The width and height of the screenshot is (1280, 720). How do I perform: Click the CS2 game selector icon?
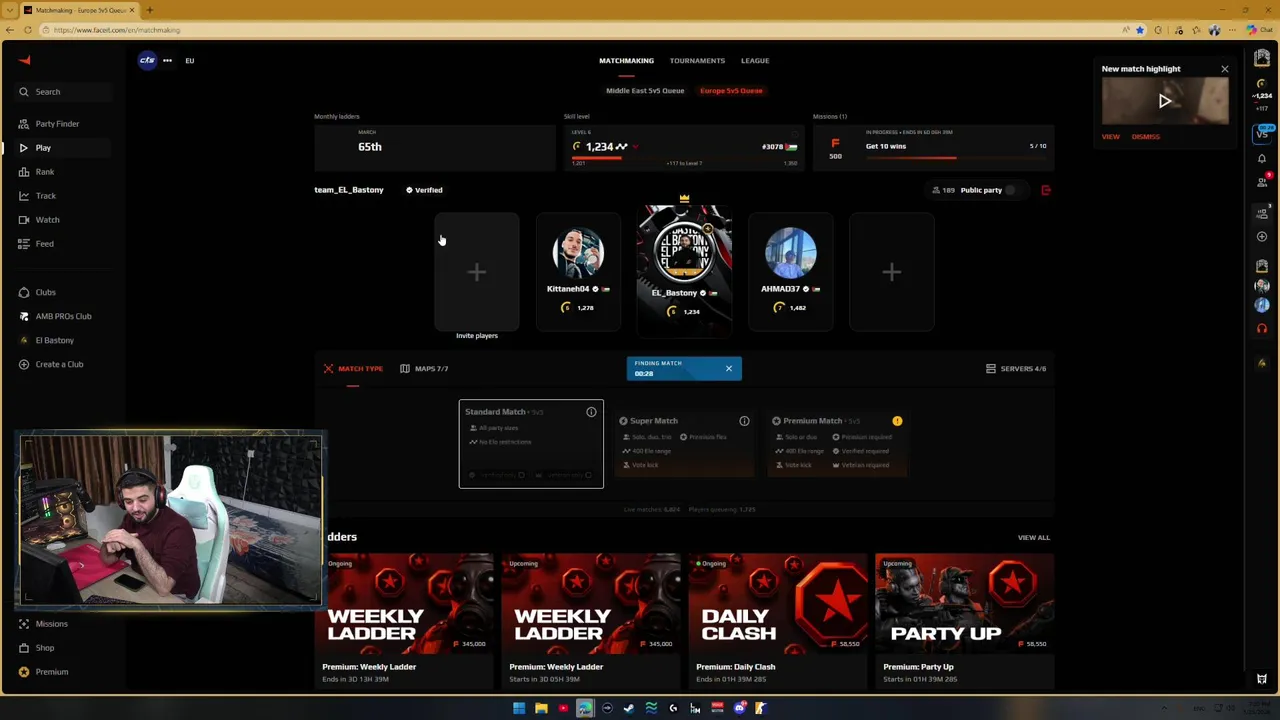pos(147,60)
